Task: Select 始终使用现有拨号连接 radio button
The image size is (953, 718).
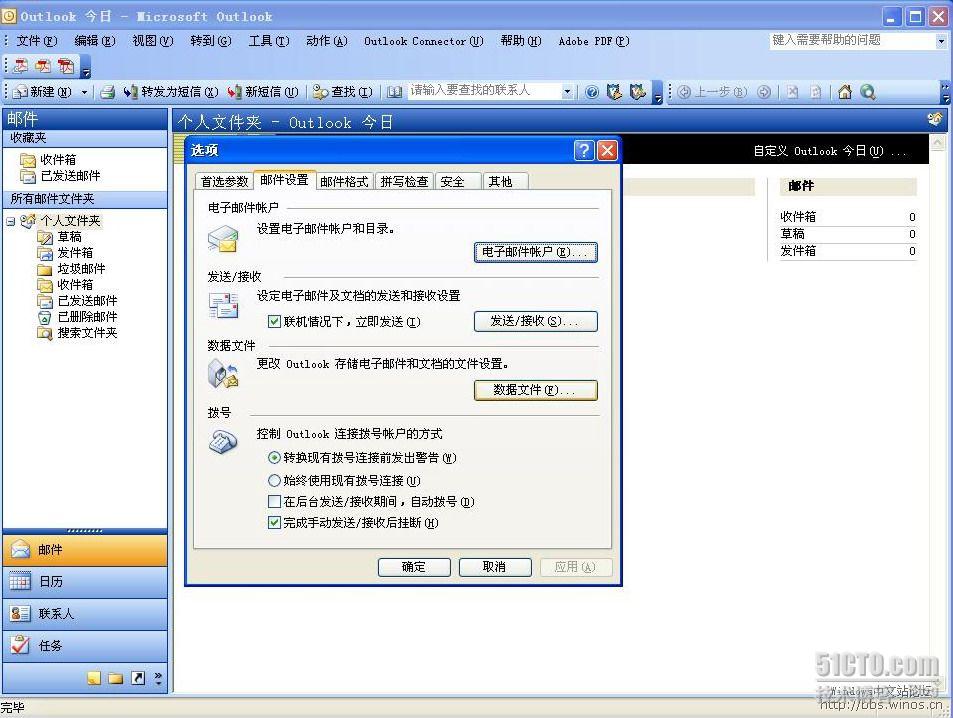Action: point(274,480)
